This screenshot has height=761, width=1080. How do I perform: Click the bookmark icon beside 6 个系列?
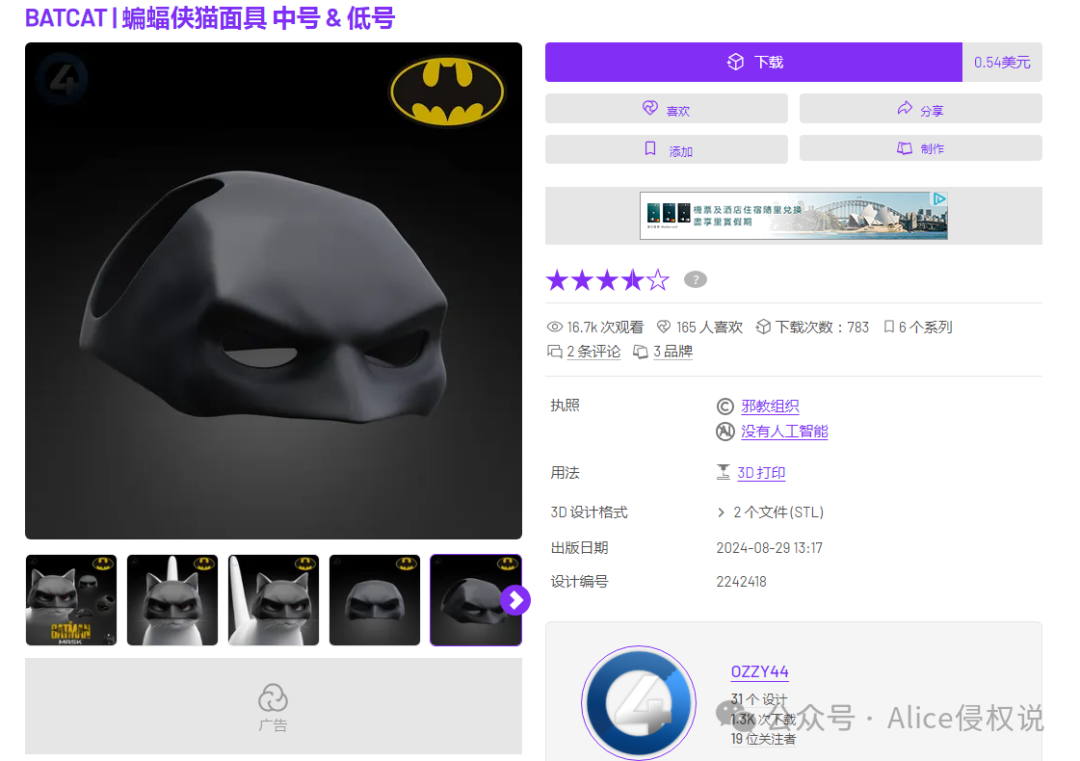pos(889,326)
